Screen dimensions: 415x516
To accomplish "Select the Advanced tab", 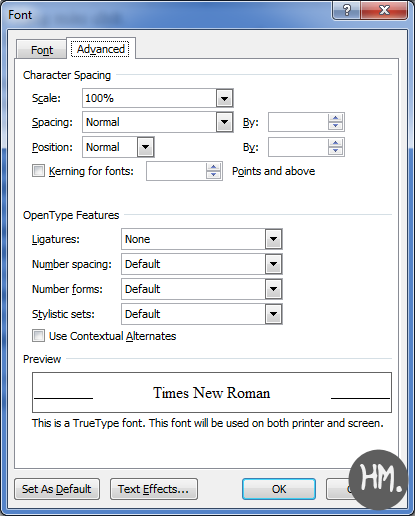I will tap(101, 49).
